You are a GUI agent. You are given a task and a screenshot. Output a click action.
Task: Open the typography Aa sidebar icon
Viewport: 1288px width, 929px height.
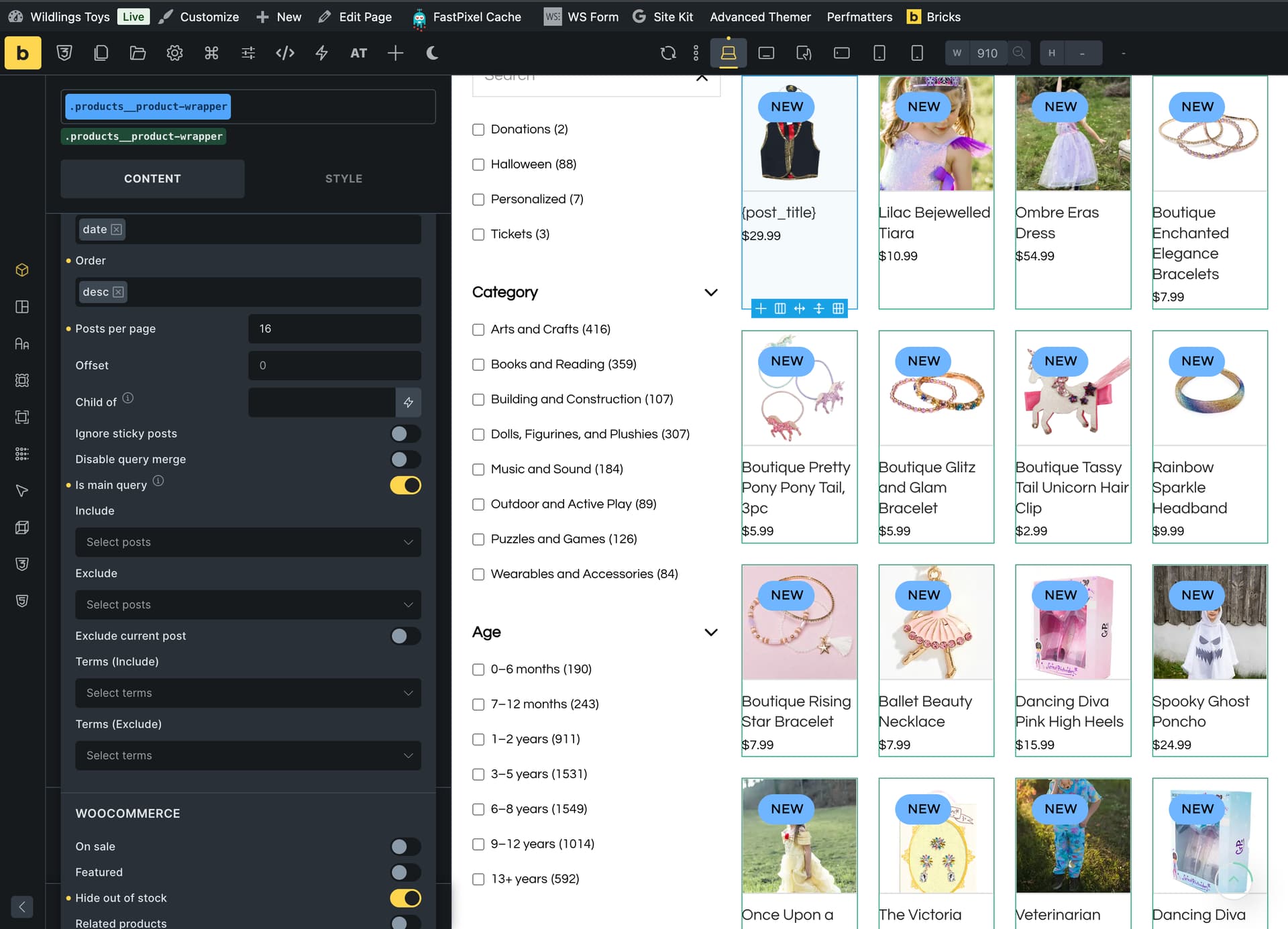click(22, 343)
